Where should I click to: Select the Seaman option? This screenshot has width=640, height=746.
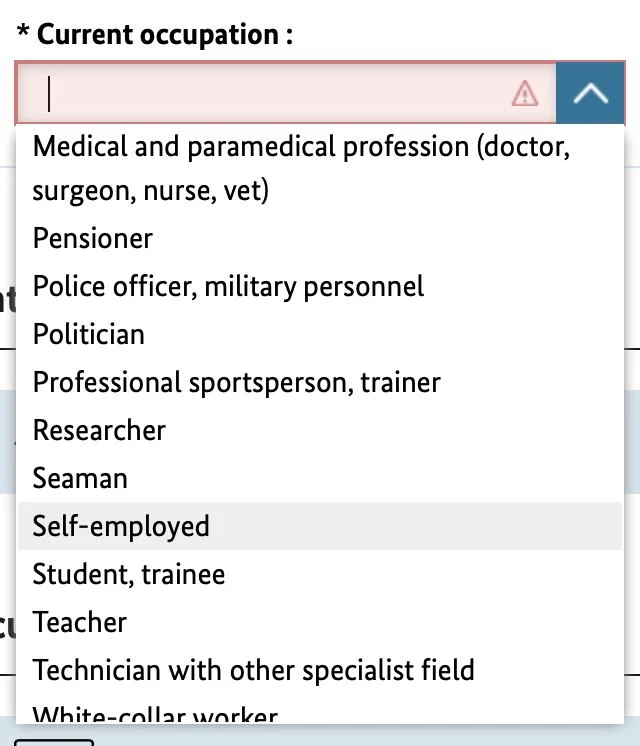click(x=80, y=478)
